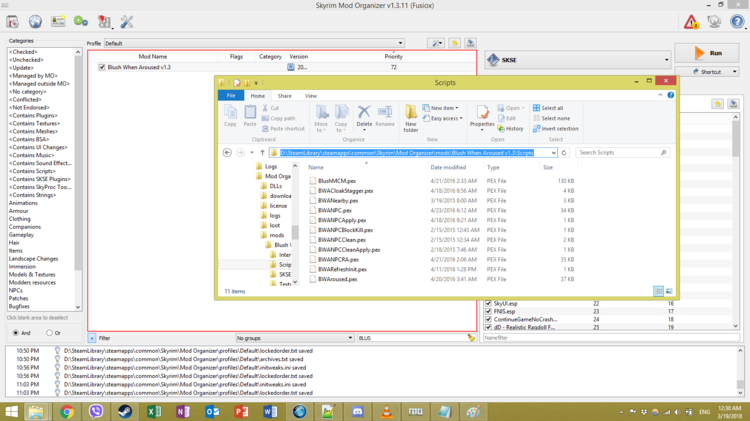Screen dimensions: 750x421
Task: Refresh the Scripts folder view
Action: 564,153
